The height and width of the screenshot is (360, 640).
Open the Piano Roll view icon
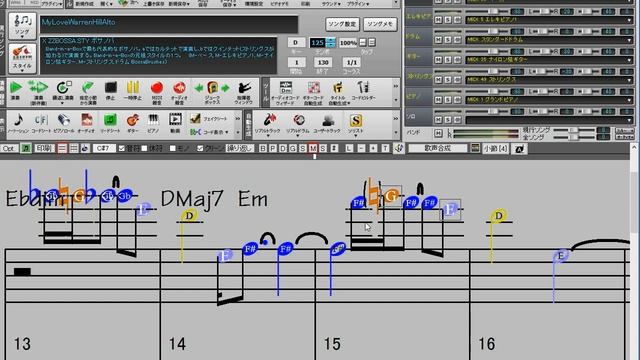pyautogui.click(x=64, y=120)
